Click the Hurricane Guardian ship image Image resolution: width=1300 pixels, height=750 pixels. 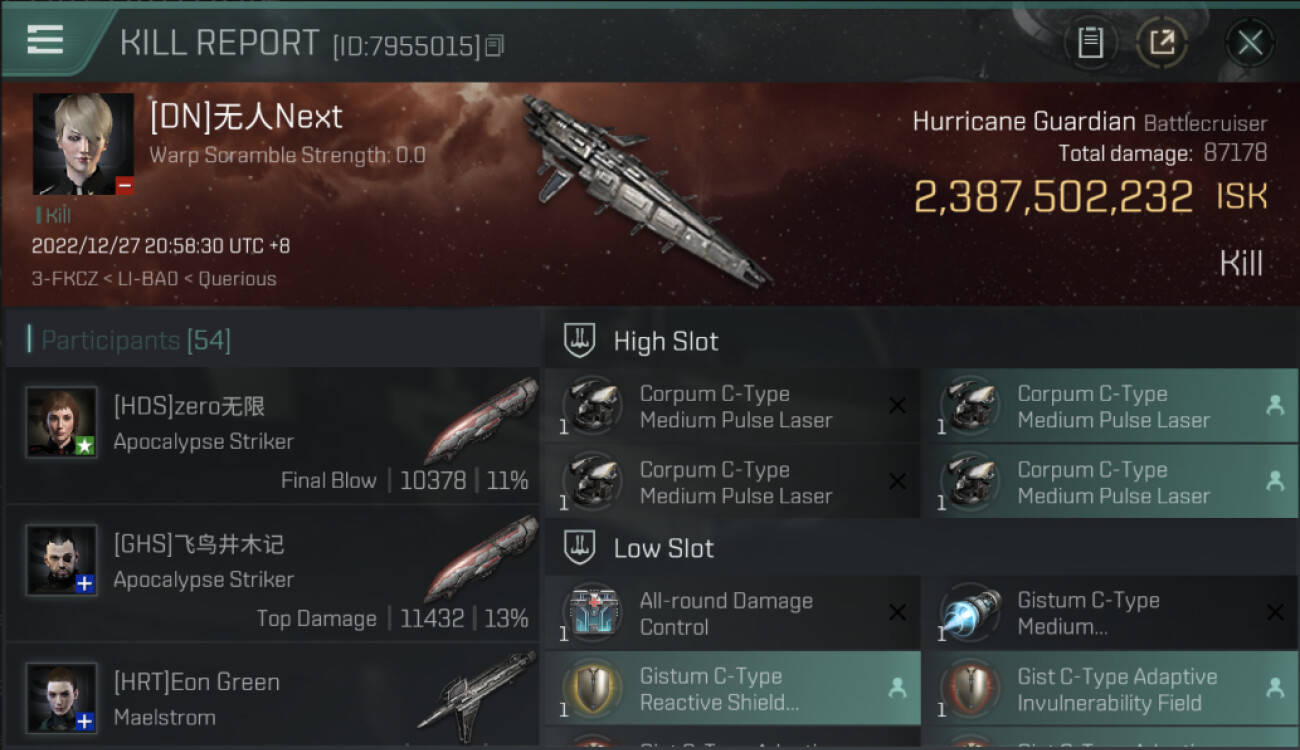tap(645, 190)
